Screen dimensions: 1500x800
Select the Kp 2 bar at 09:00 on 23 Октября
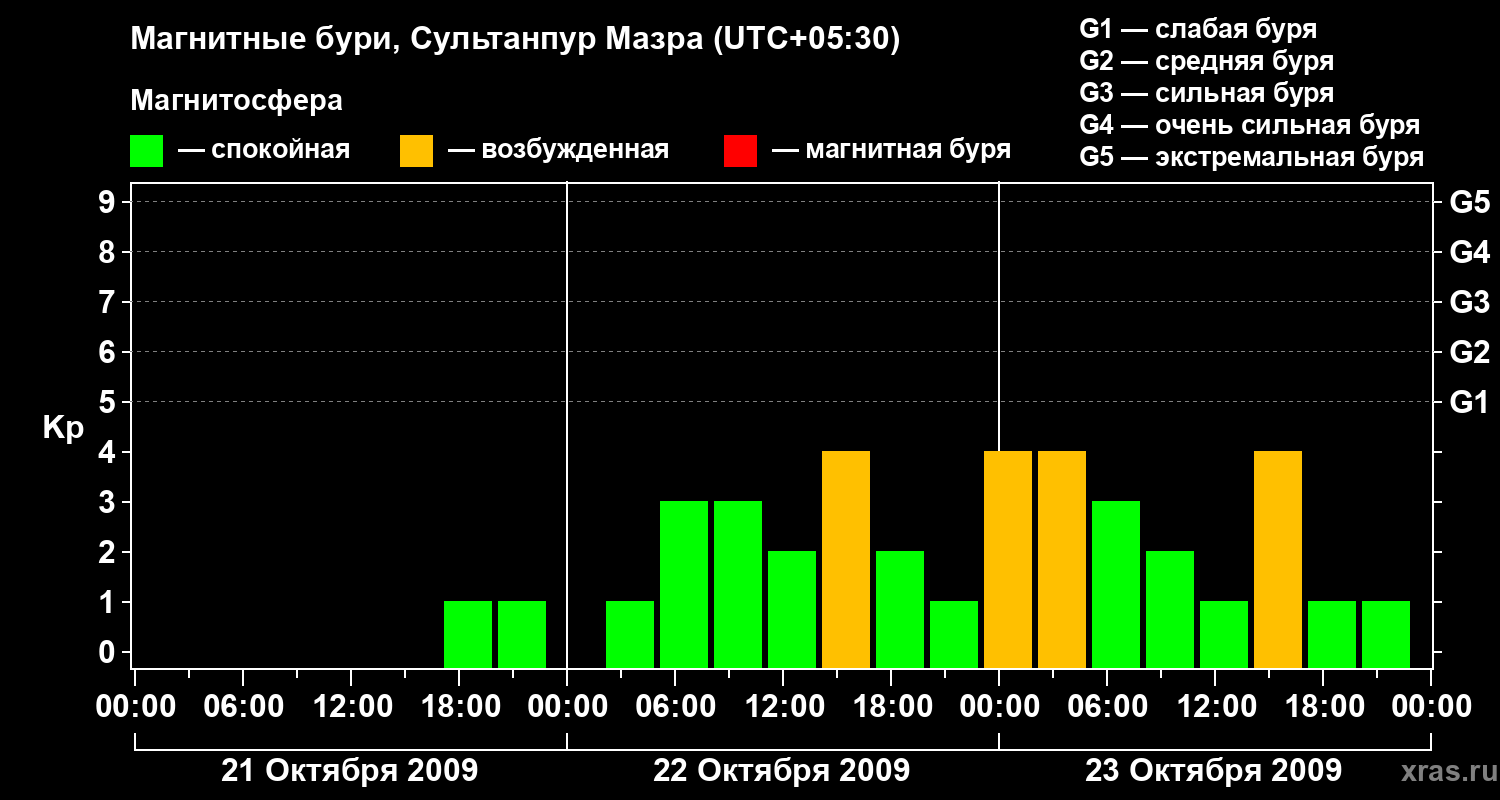(x=1170, y=609)
